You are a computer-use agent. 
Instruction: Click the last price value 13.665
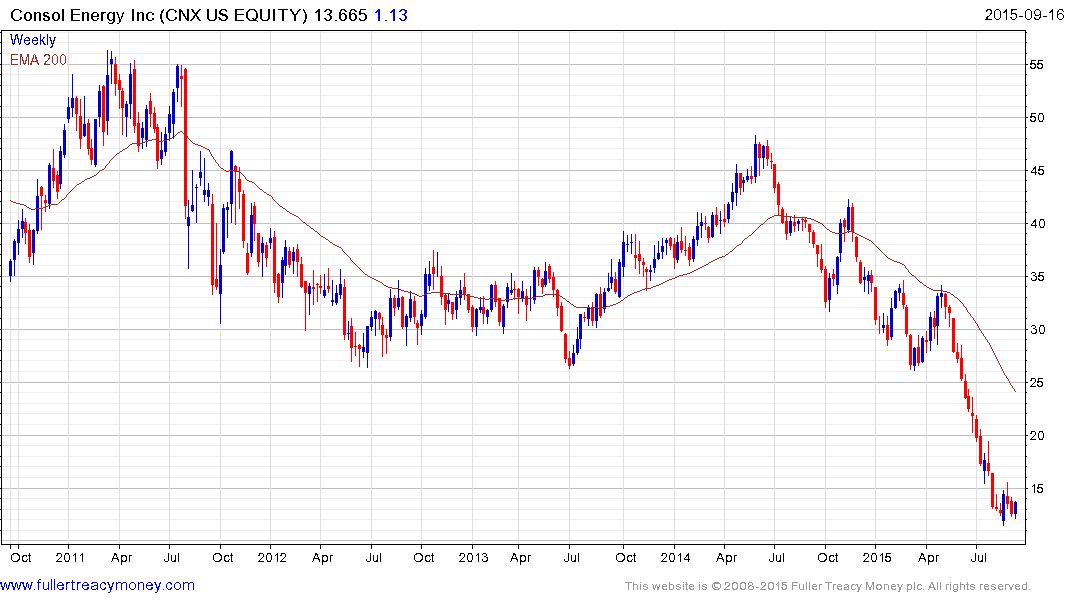pos(341,15)
